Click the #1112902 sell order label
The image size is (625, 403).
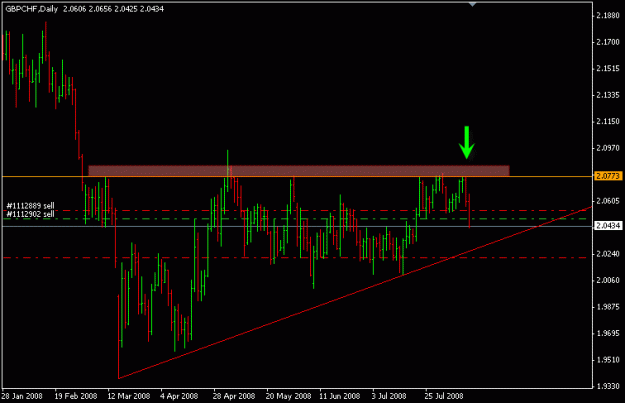pyautogui.click(x=30, y=214)
